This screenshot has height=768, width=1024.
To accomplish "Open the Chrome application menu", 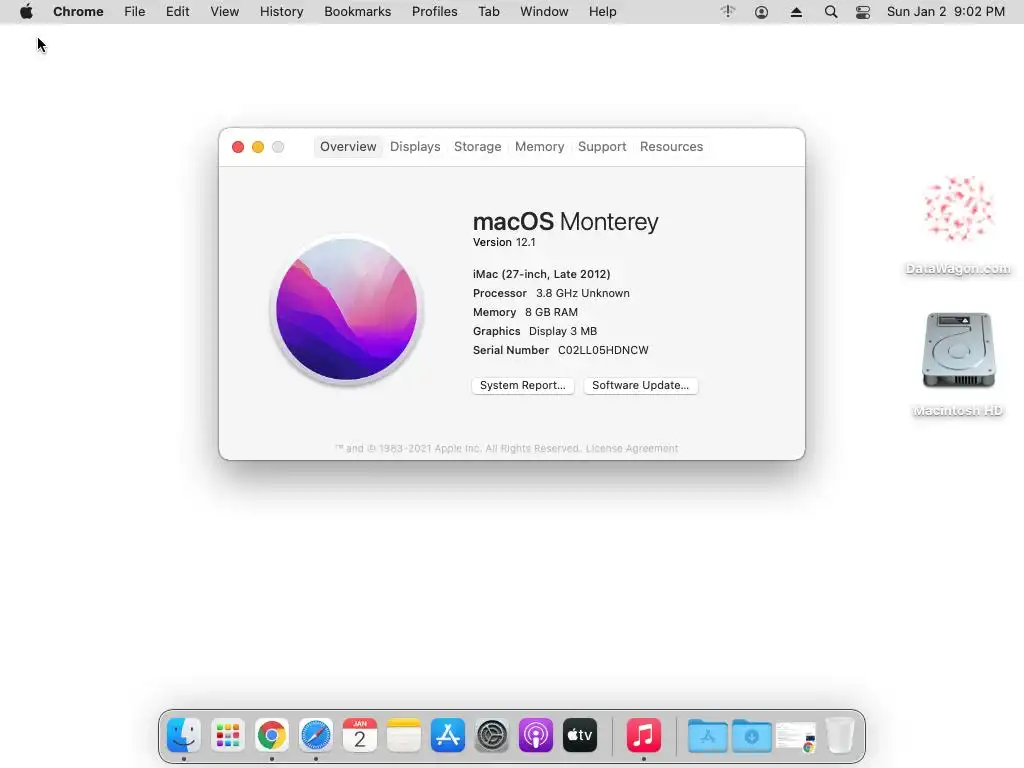I will coord(78,12).
